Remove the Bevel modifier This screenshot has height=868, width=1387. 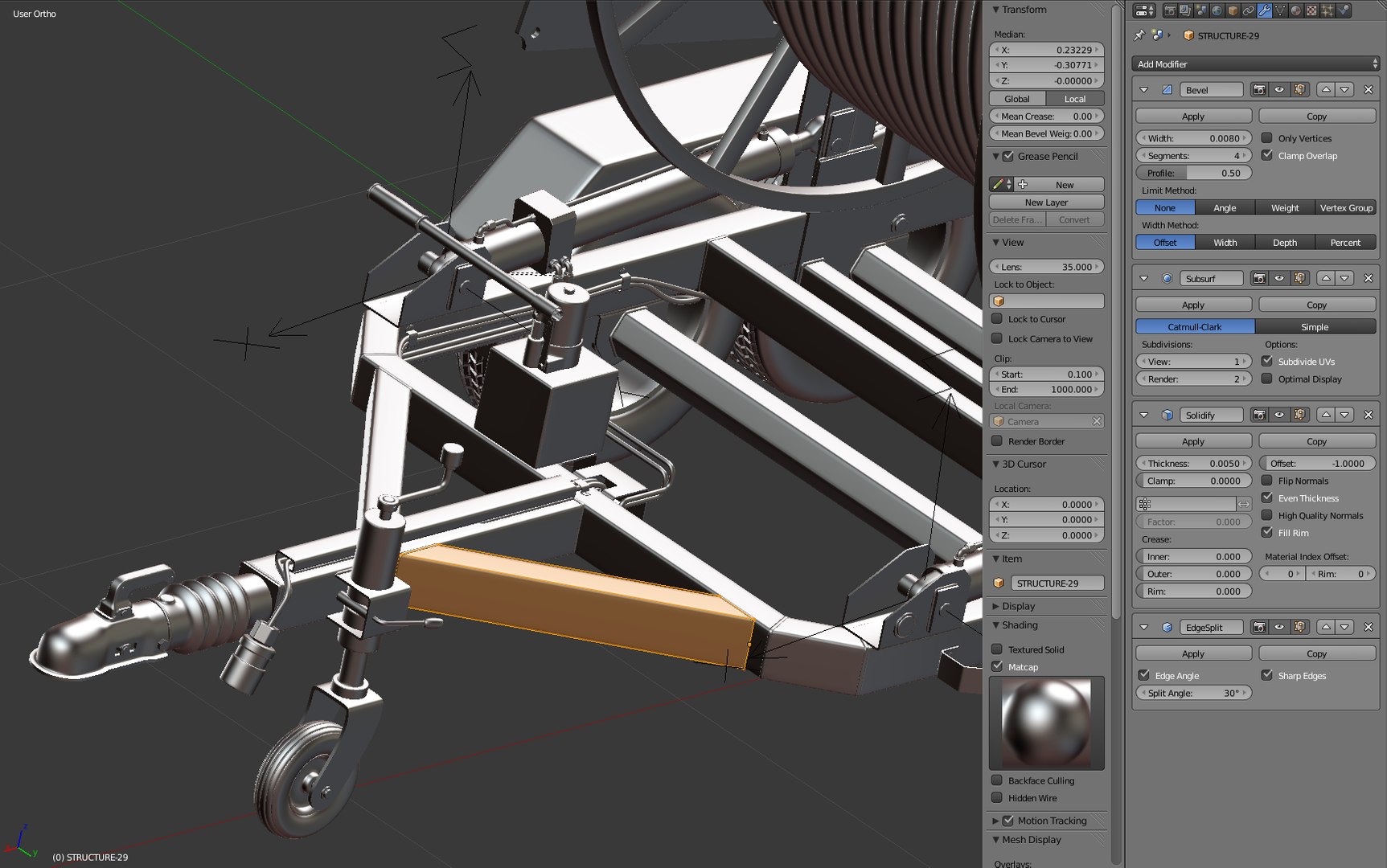(1369, 90)
